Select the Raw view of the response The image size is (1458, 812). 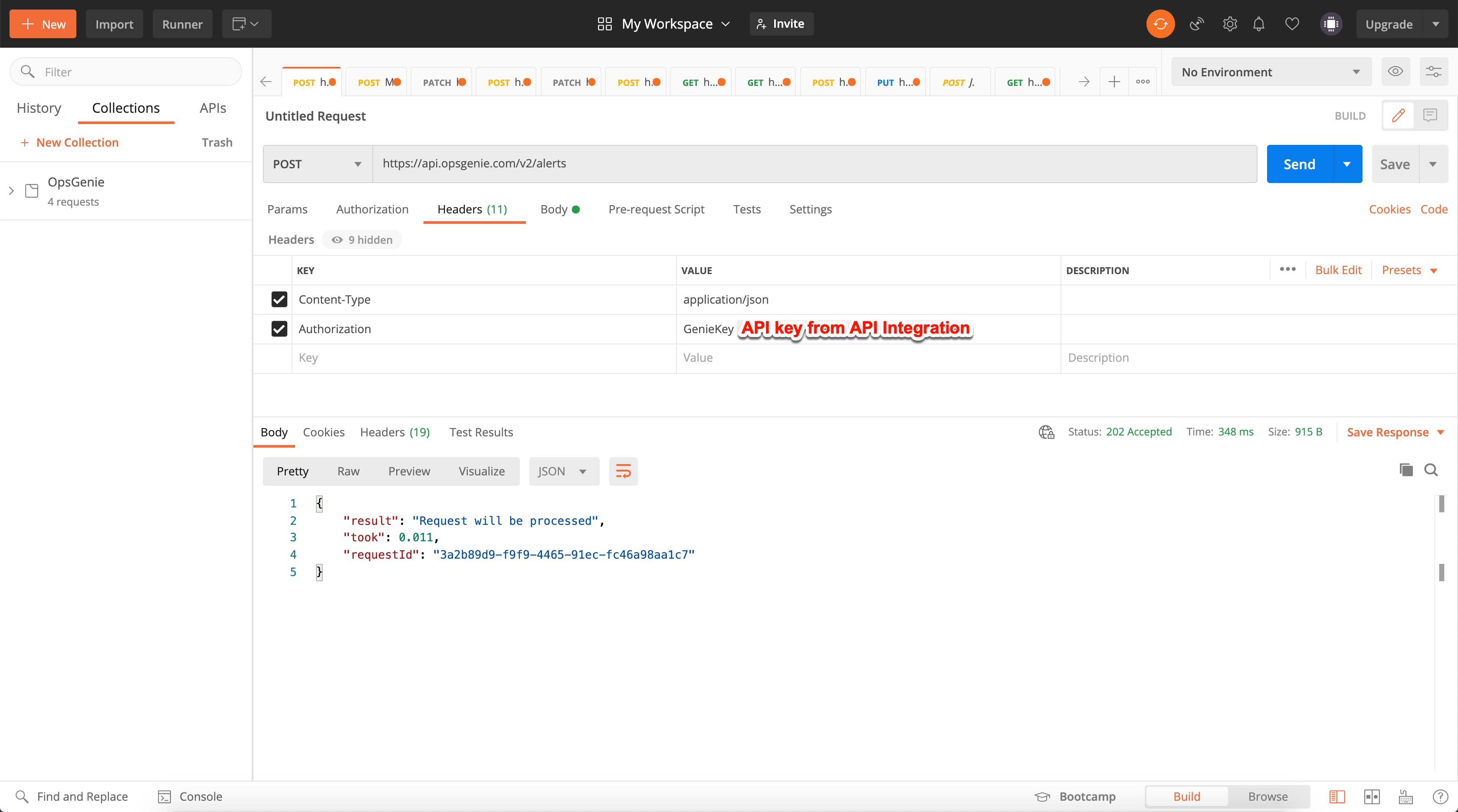pos(348,471)
